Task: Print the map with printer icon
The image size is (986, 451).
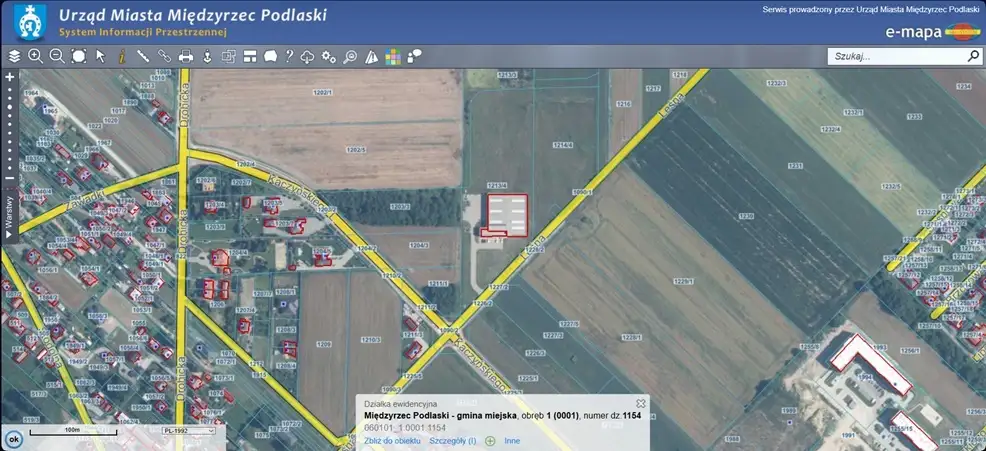Action: [185, 57]
